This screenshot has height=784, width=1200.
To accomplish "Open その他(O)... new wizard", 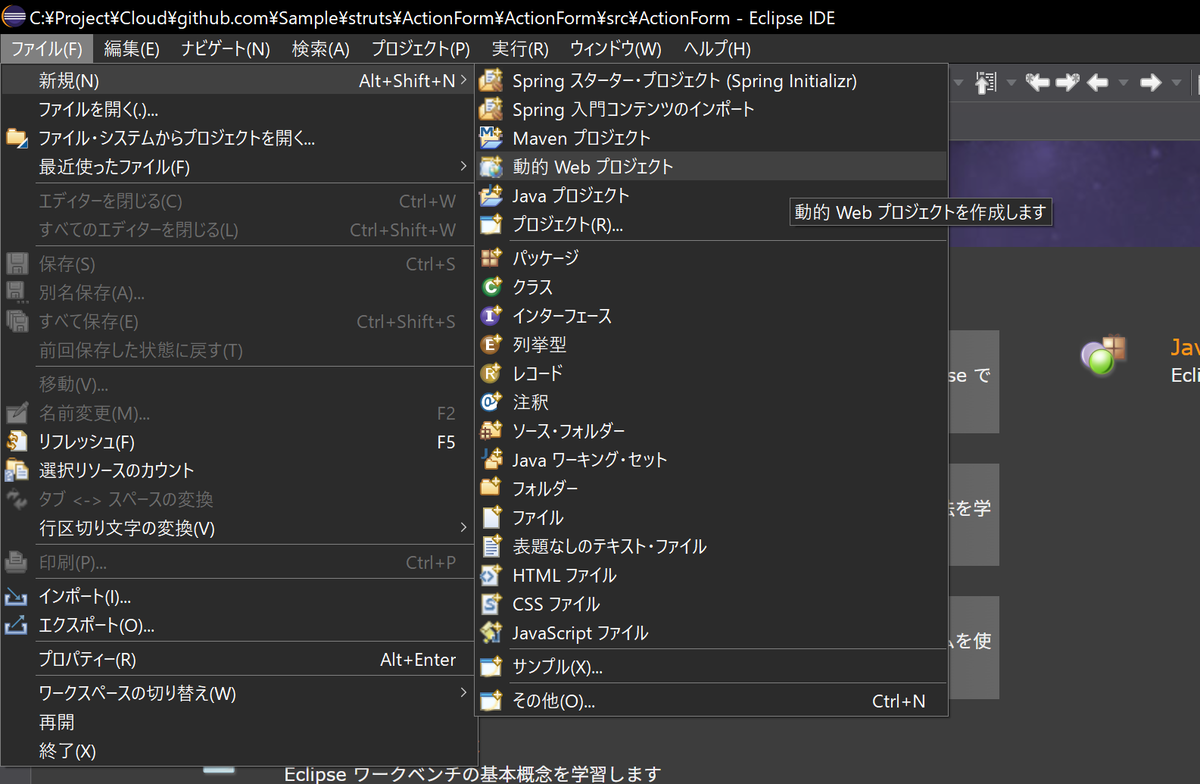I will [x=711, y=702].
